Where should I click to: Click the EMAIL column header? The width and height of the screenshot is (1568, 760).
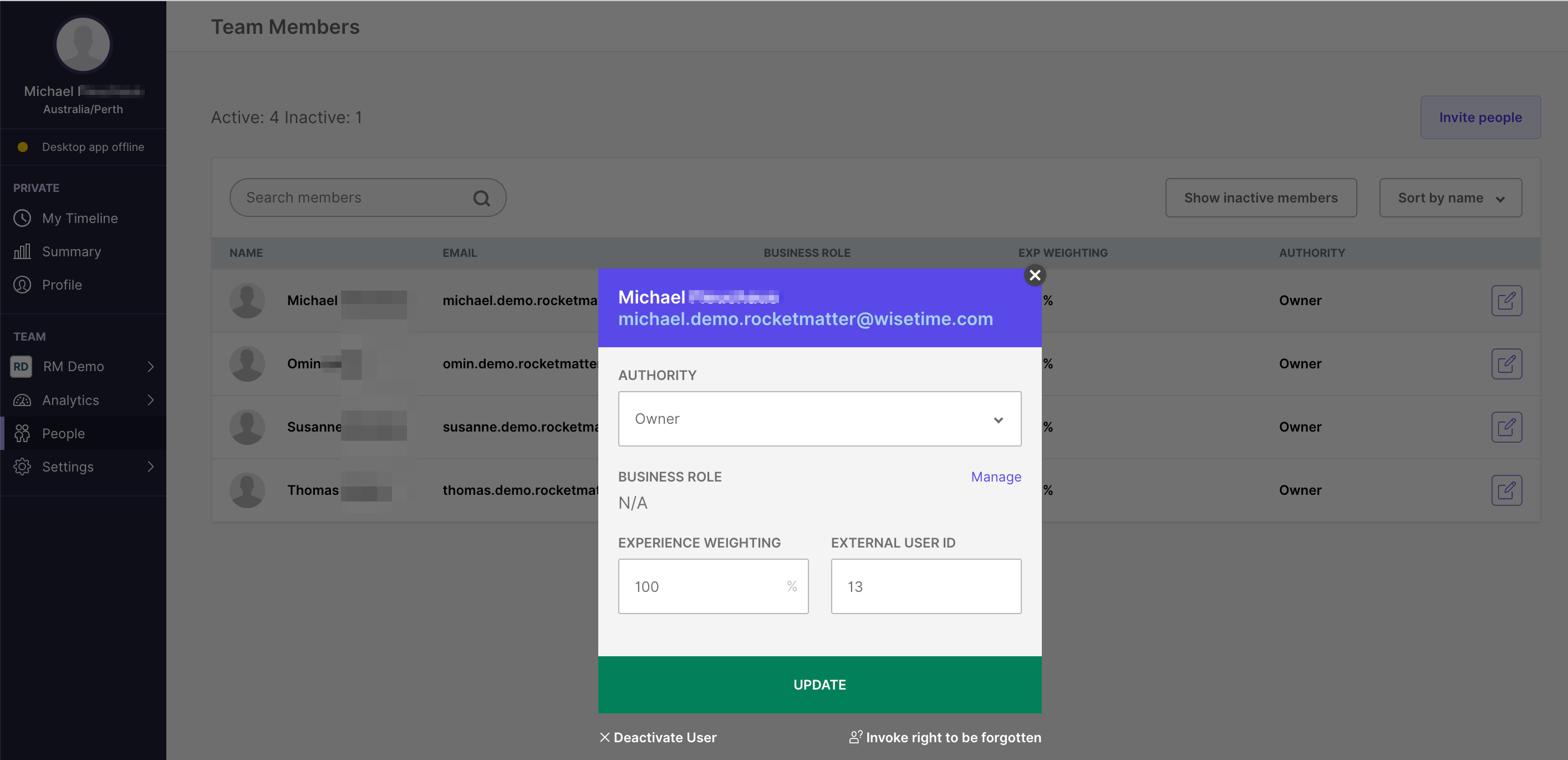pyautogui.click(x=460, y=253)
